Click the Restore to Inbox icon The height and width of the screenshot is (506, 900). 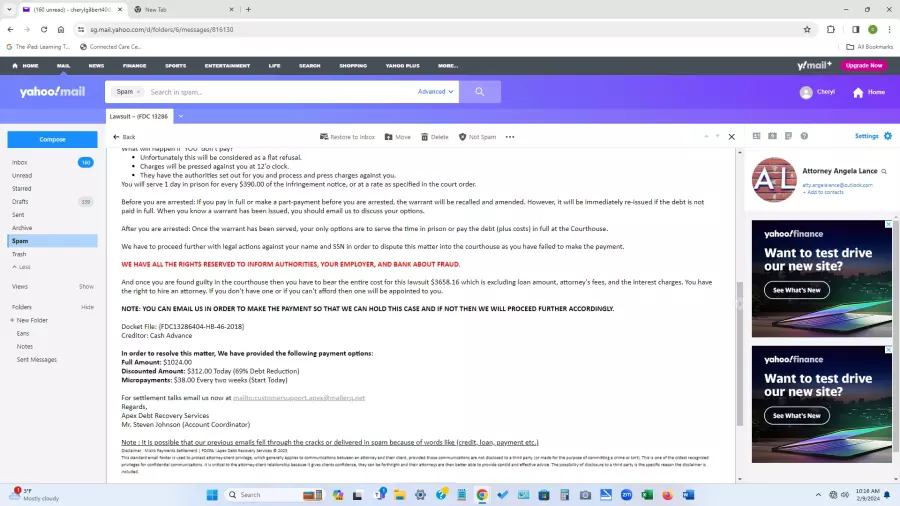[324, 137]
